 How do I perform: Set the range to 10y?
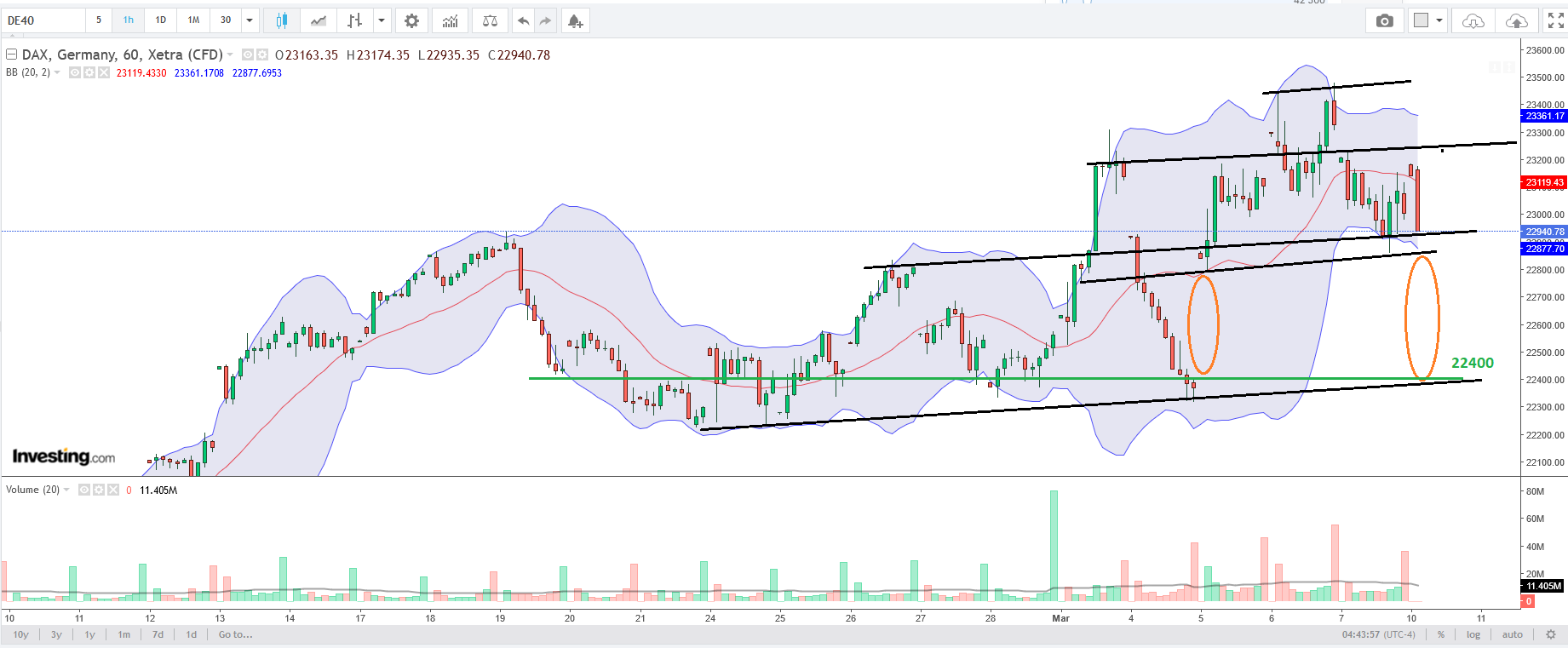click(x=21, y=634)
